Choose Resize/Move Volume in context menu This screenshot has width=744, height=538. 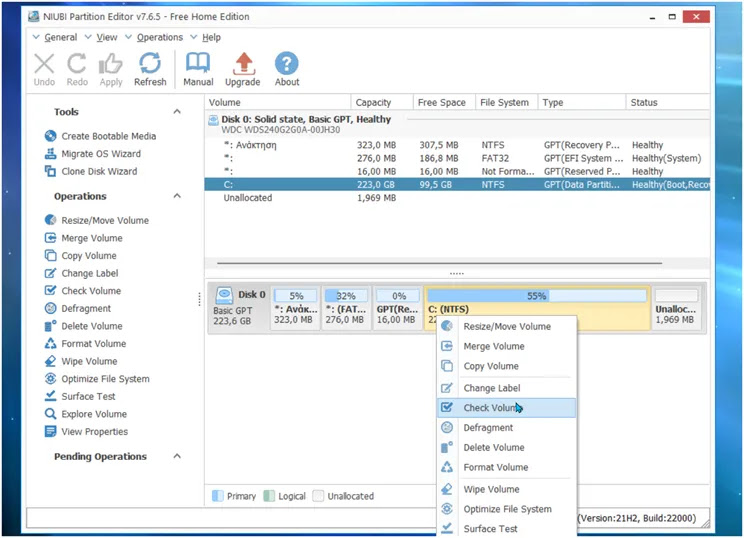tap(507, 326)
